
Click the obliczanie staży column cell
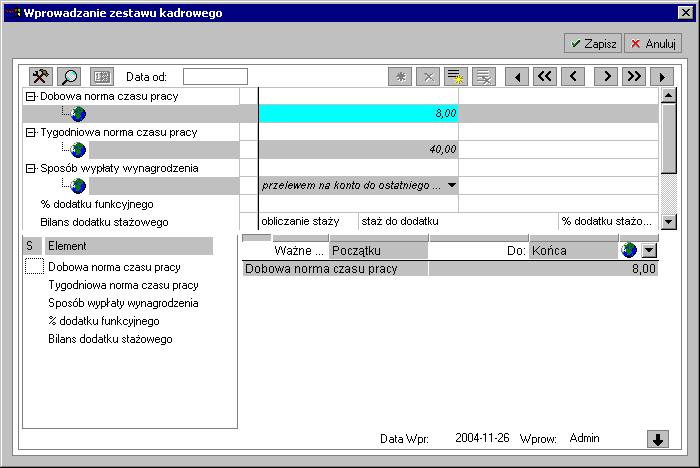(308, 221)
